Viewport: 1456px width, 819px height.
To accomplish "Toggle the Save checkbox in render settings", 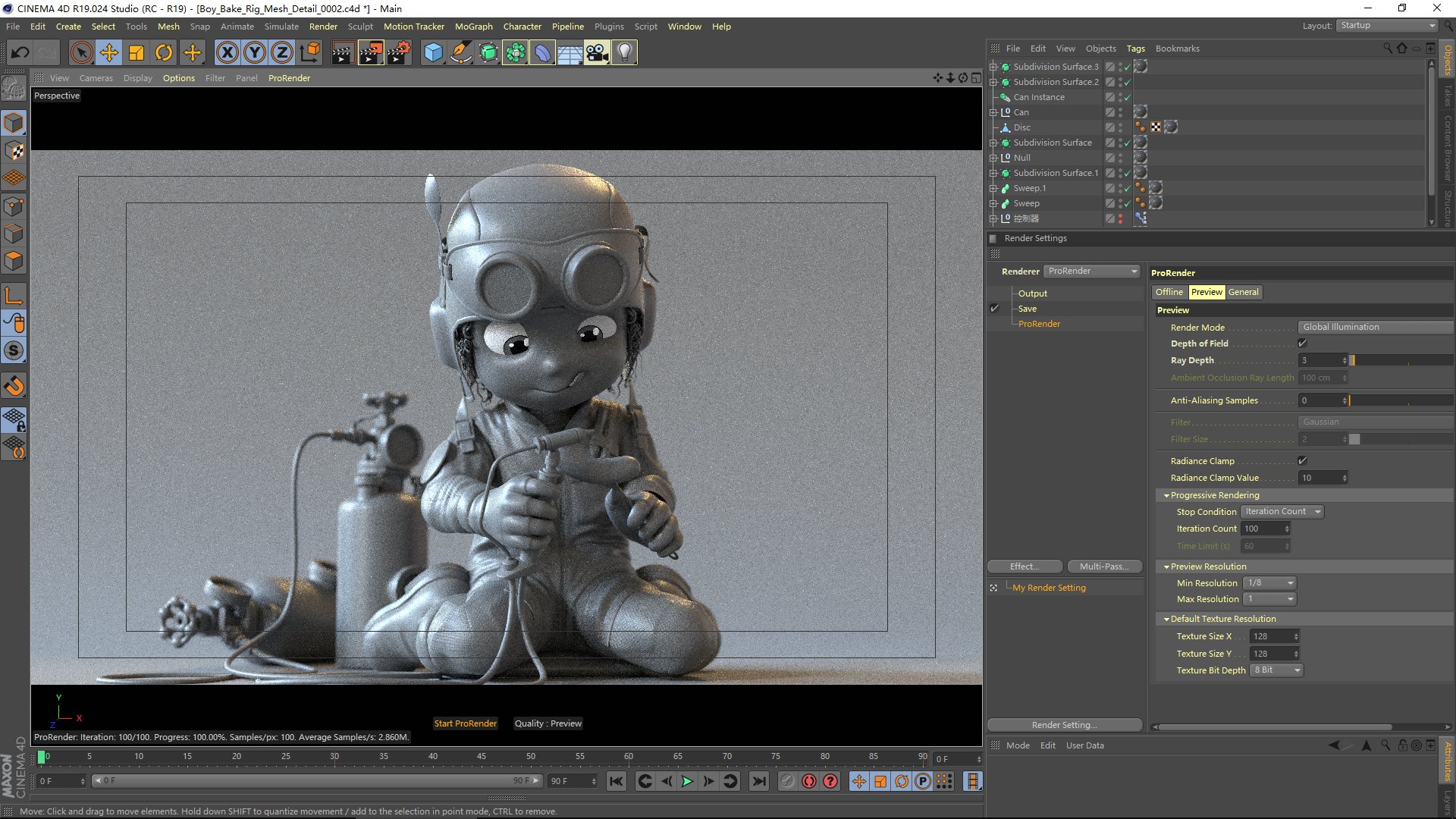I will (x=994, y=309).
